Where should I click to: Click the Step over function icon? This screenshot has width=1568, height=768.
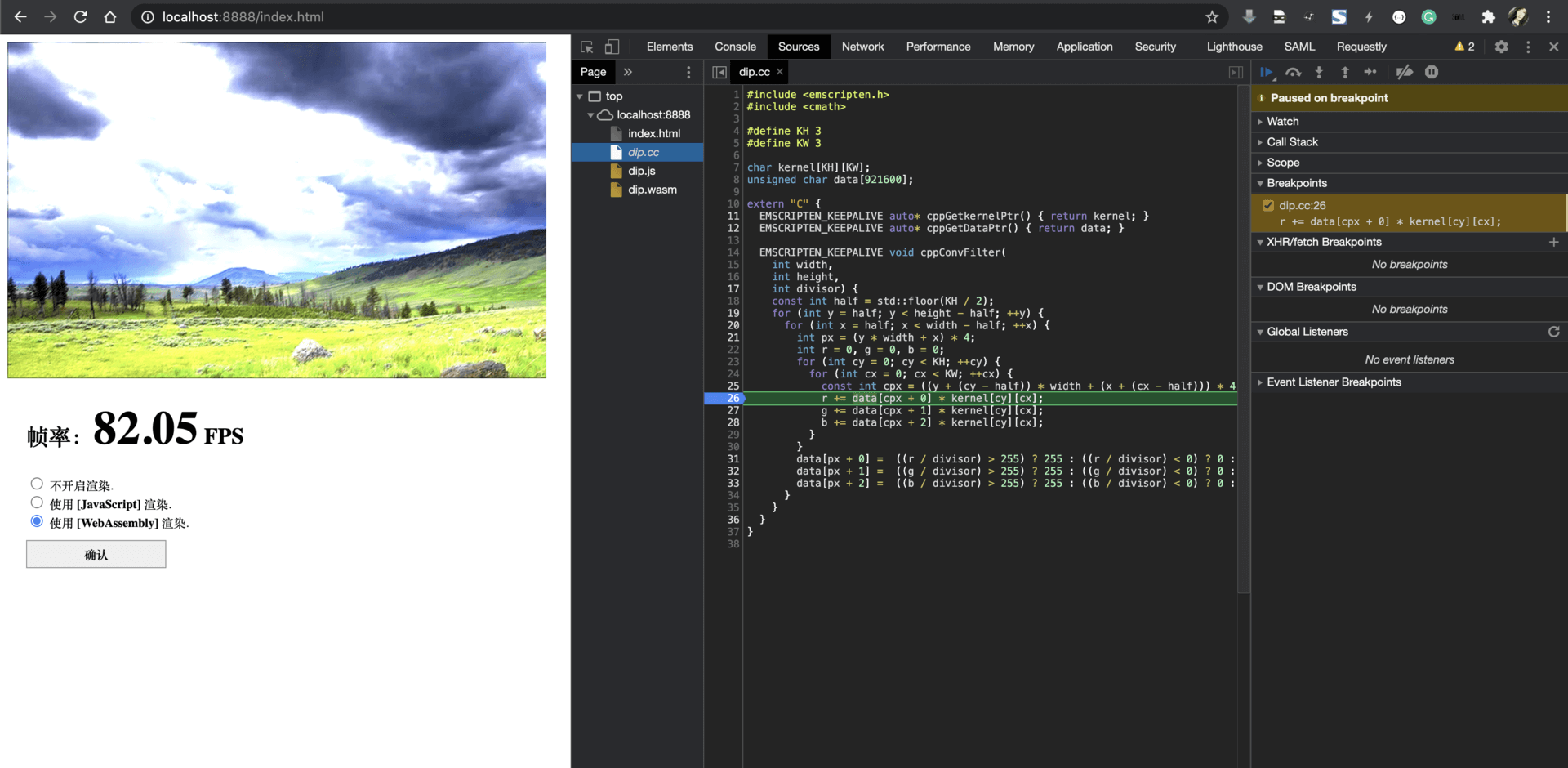[x=1293, y=72]
